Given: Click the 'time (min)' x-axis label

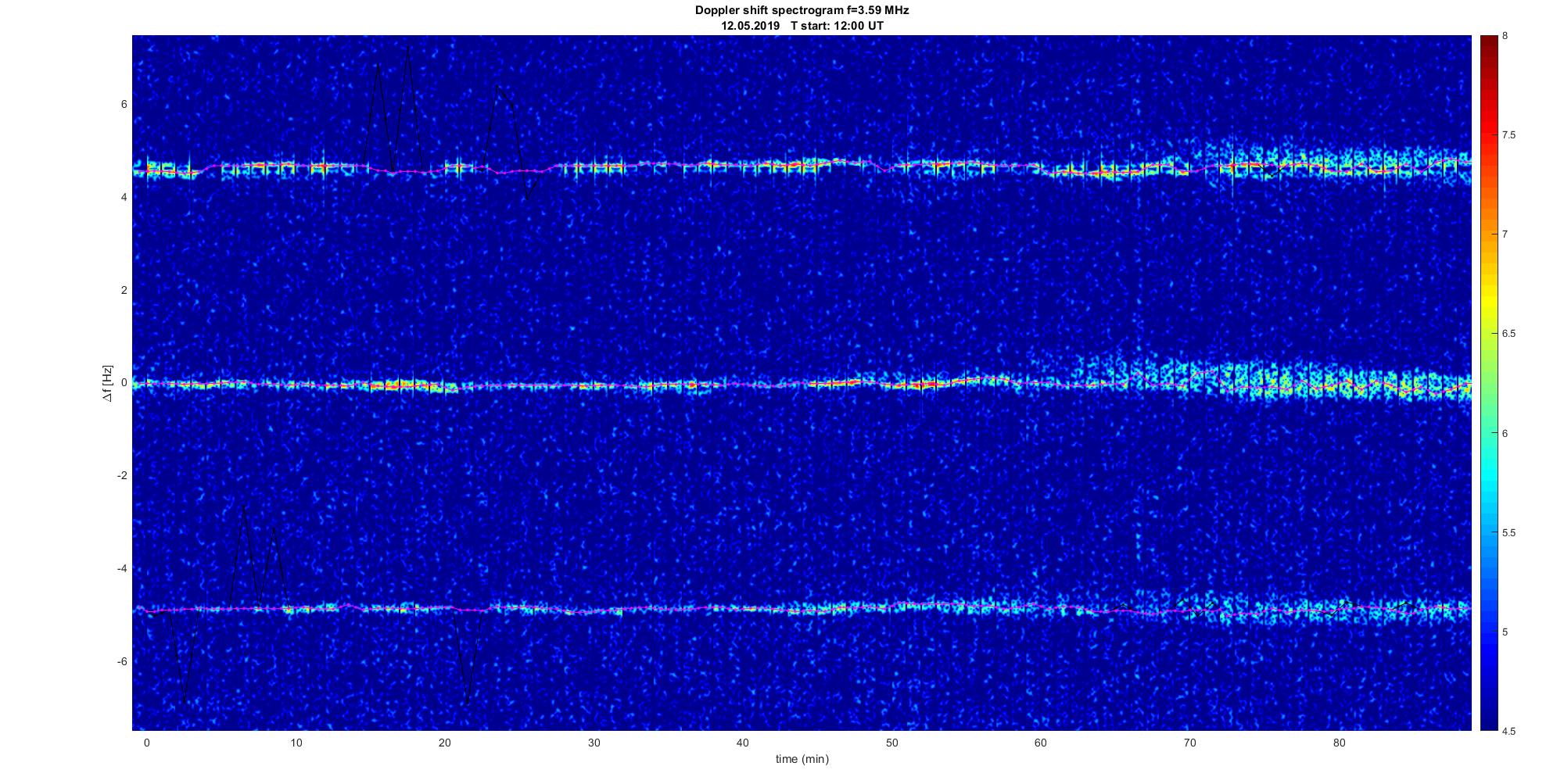Looking at the screenshot, I should click(x=802, y=759).
